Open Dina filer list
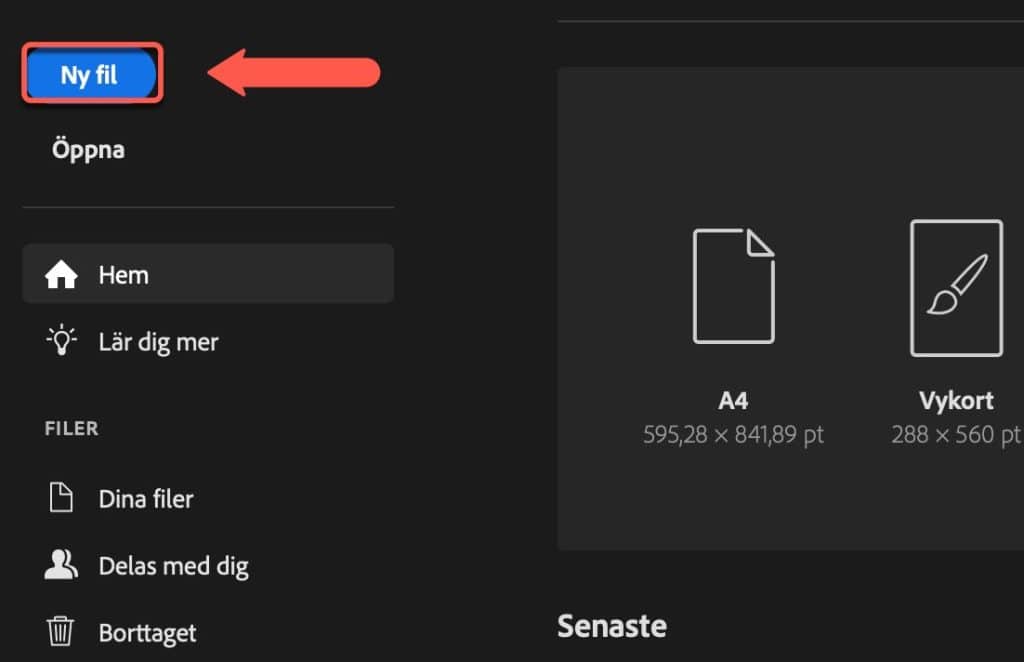The height and width of the screenshot is (662, 1024). [x=146, y=499]
